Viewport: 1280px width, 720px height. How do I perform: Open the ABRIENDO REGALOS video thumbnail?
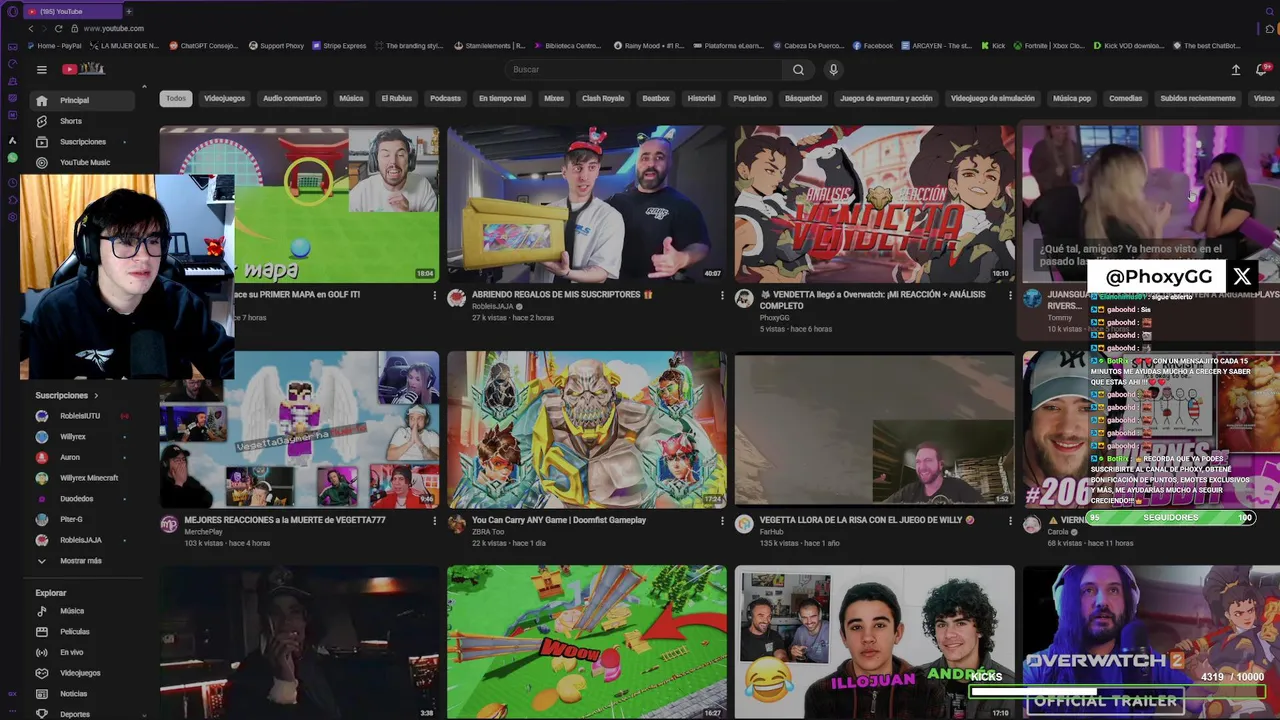click(587, 204)
